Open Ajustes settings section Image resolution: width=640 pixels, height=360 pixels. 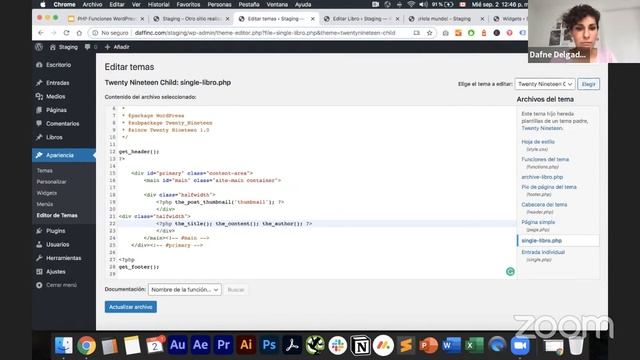click(x=56, y=271)
